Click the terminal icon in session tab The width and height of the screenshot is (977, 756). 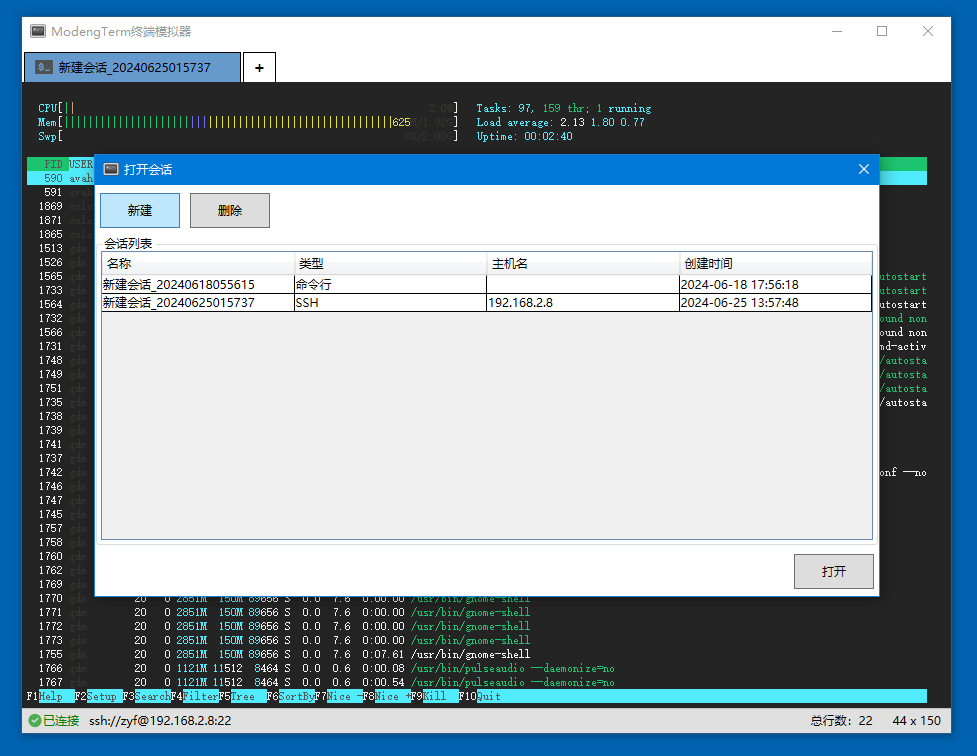tap(43, 68)
